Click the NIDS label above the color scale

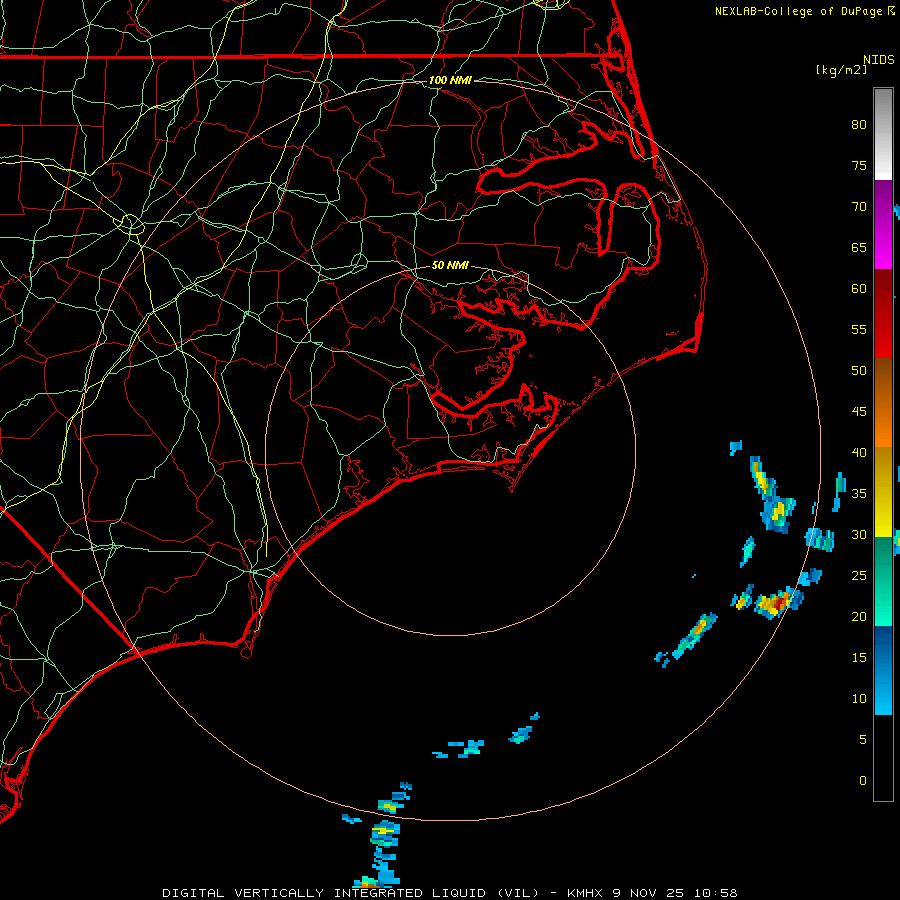tap(878, 59)
